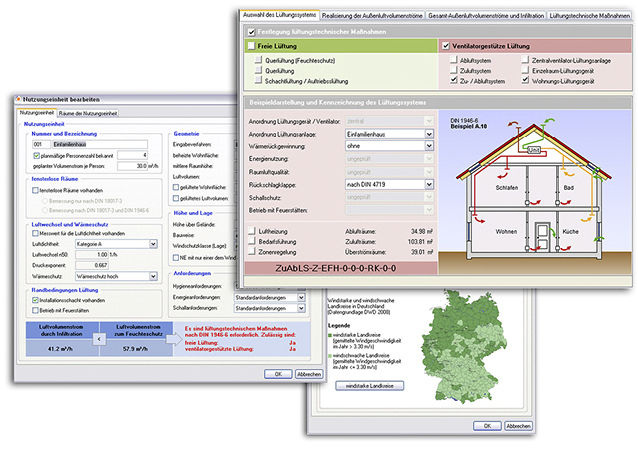The height and width of the screenshot is (450, 638).
Task: Enable the Luftheizung checkbox
Action: click(251, 231)
